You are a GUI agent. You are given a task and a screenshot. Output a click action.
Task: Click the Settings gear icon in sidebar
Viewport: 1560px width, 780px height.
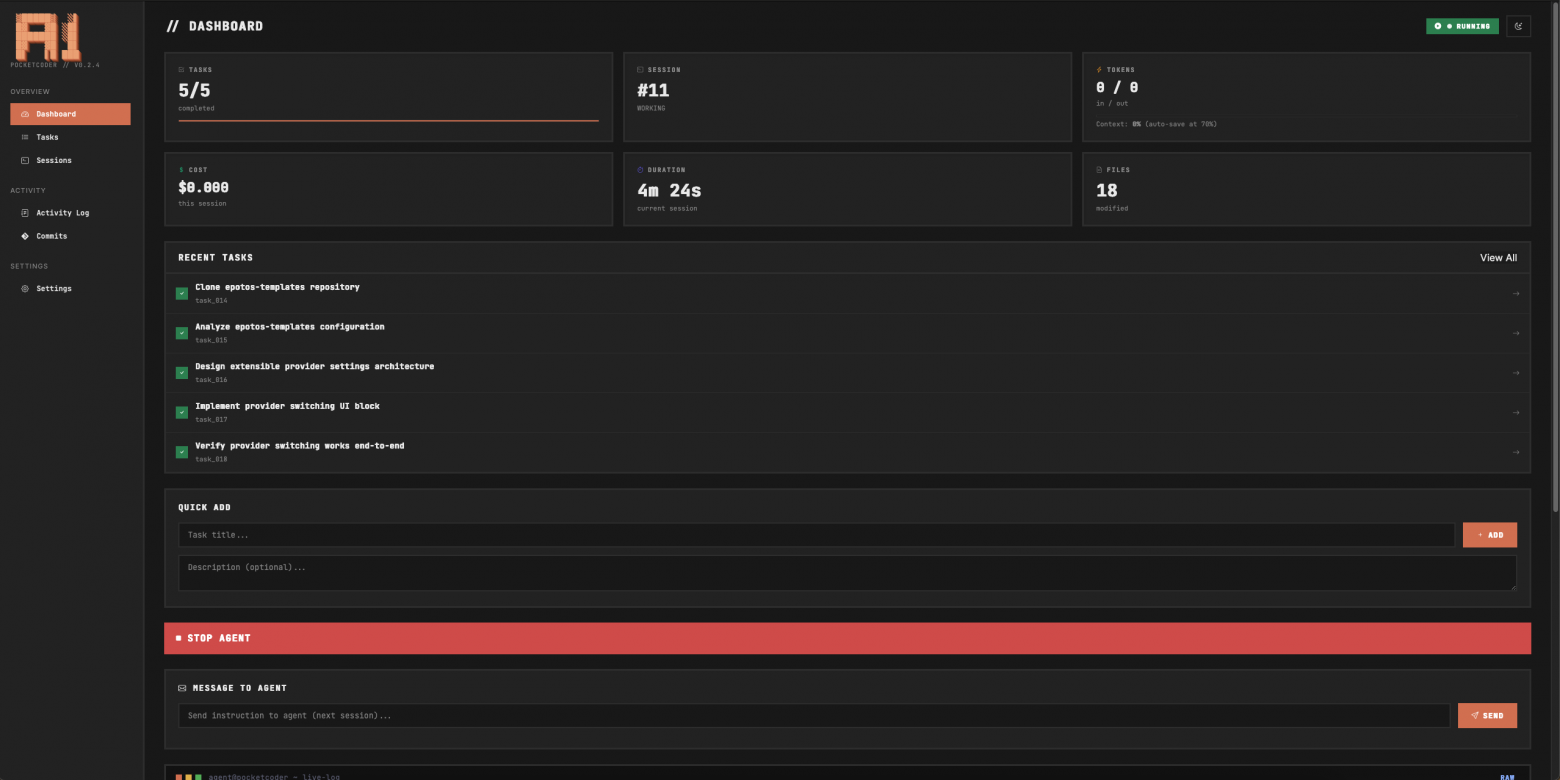click(x=25, y=289)
